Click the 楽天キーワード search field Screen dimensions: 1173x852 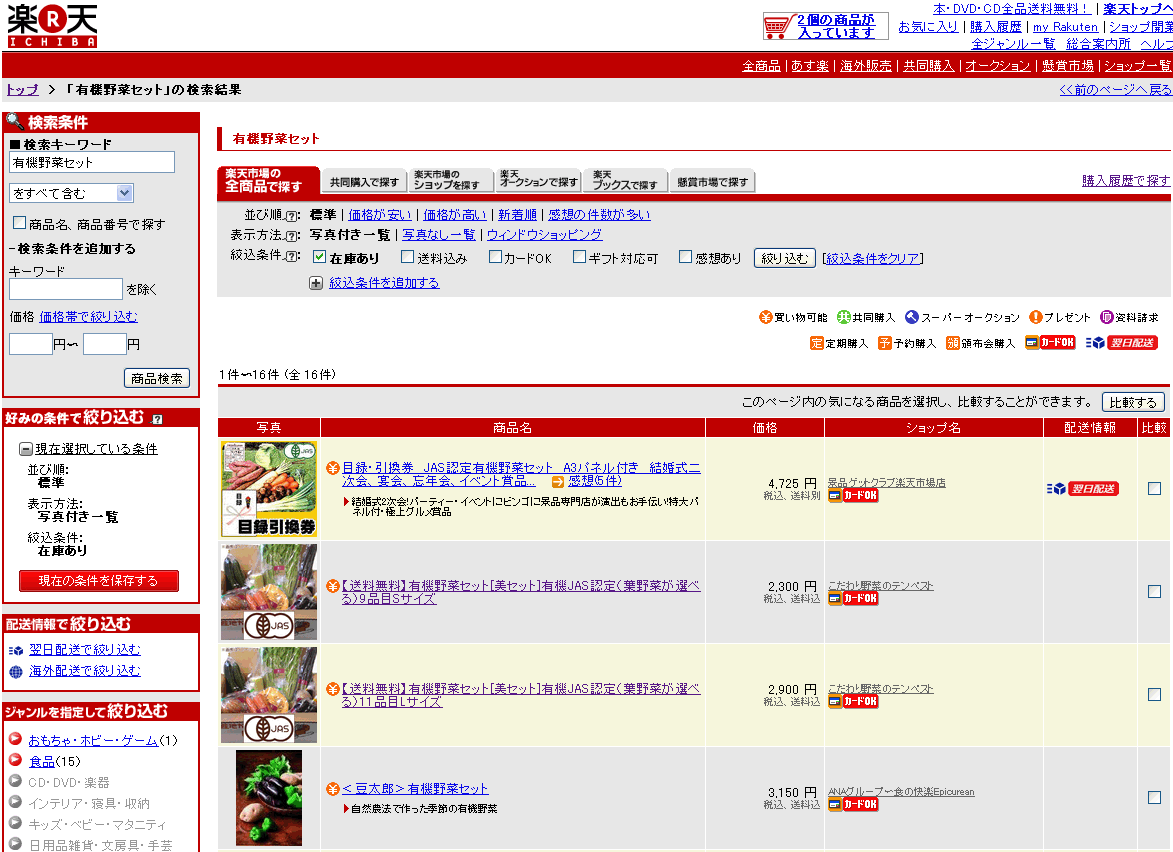(x=92, y=162)
